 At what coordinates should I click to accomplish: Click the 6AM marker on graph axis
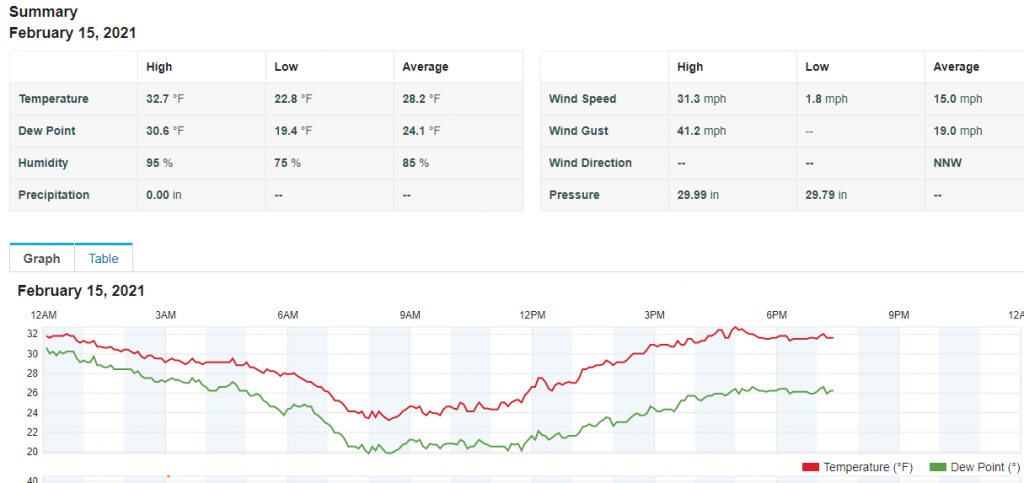tap(287, 315)
